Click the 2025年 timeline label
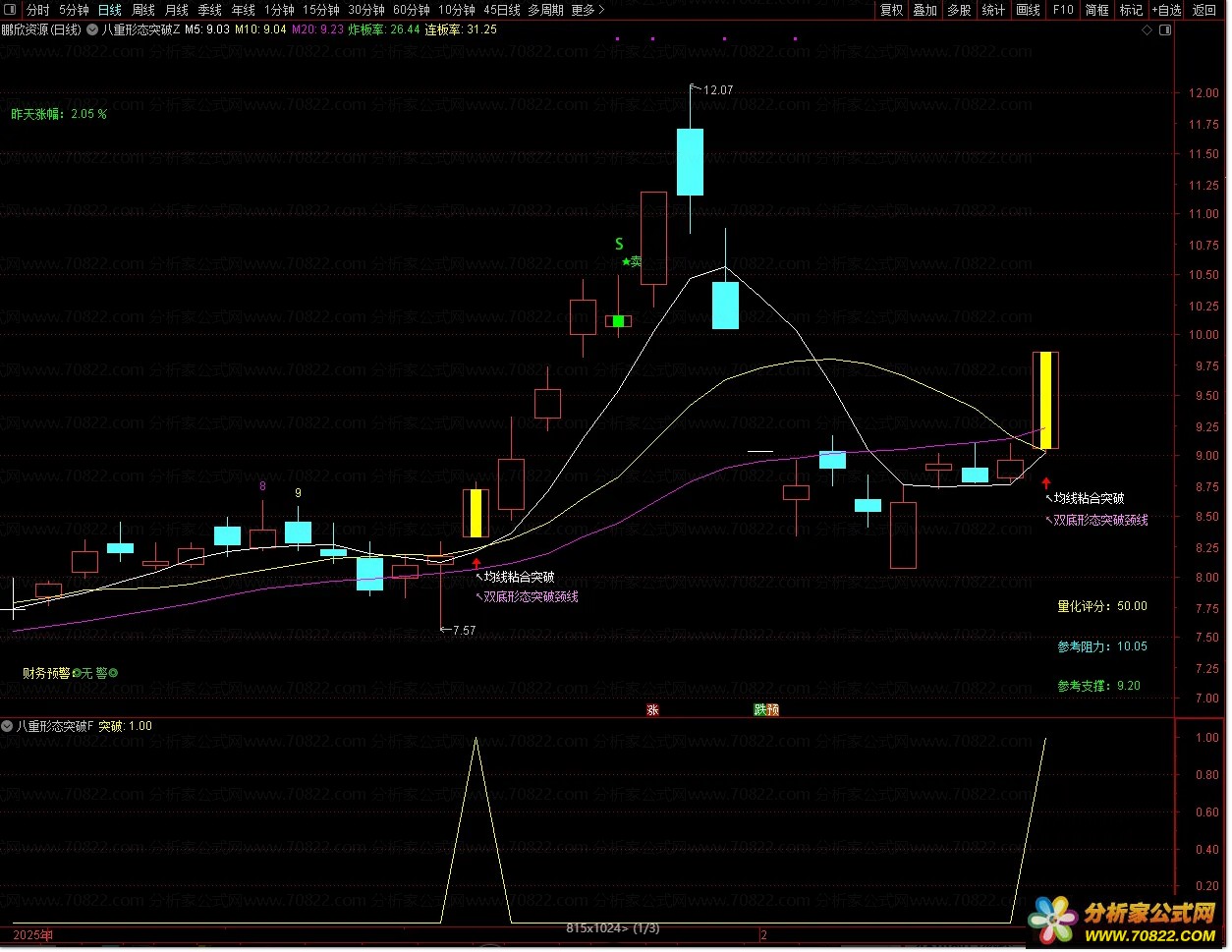The image size is (1232, 952). [x=32, y=935]
